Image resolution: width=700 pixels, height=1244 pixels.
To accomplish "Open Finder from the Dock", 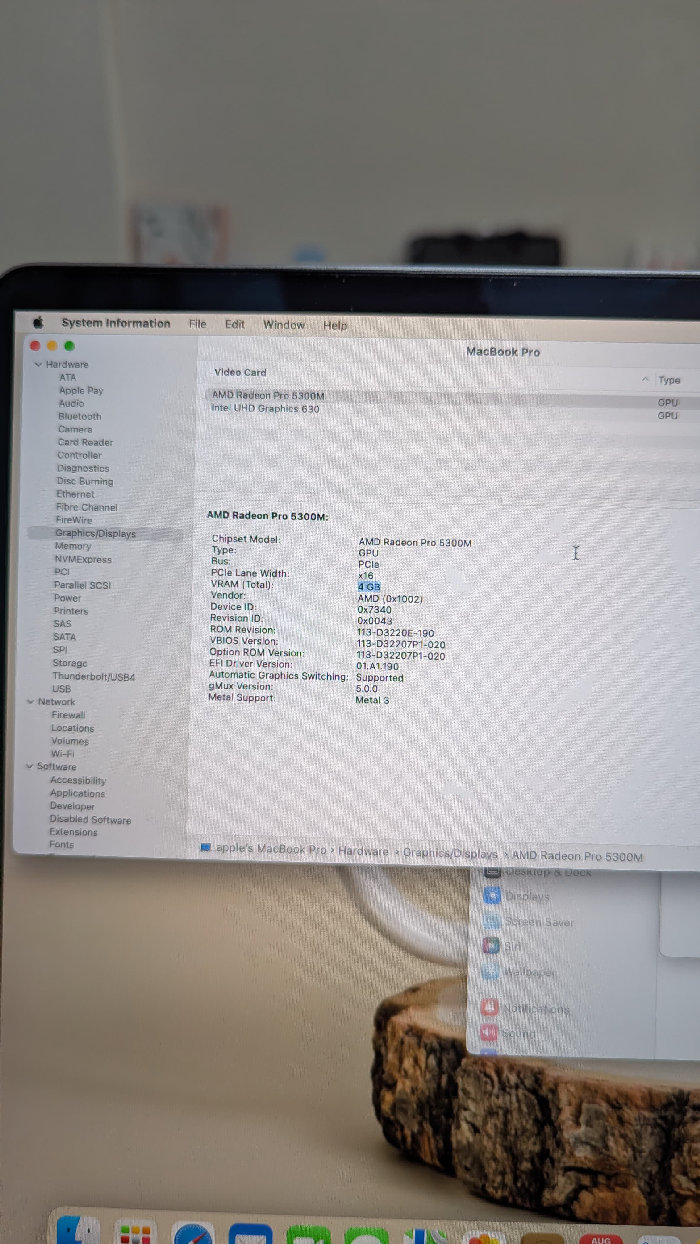I will click(78, 1232).
